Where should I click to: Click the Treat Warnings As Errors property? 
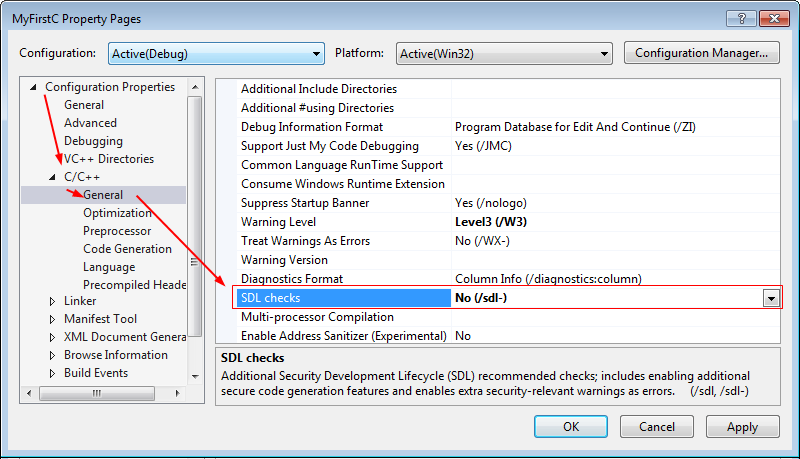pos(305,241)
